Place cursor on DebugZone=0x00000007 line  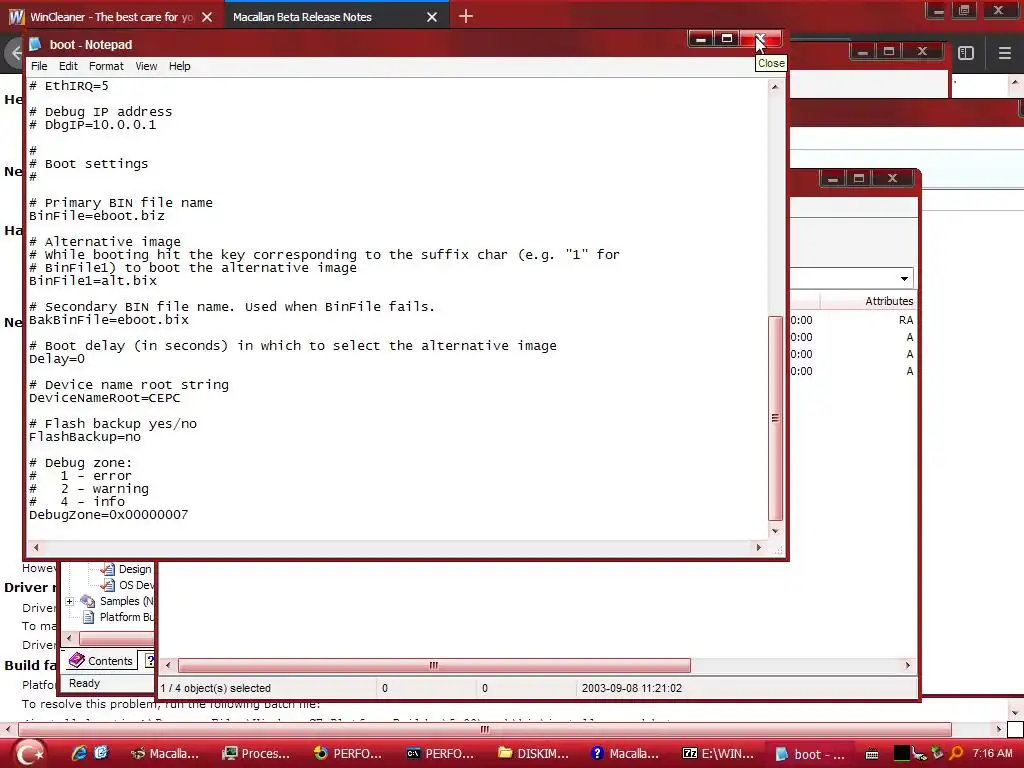point(108,515)
